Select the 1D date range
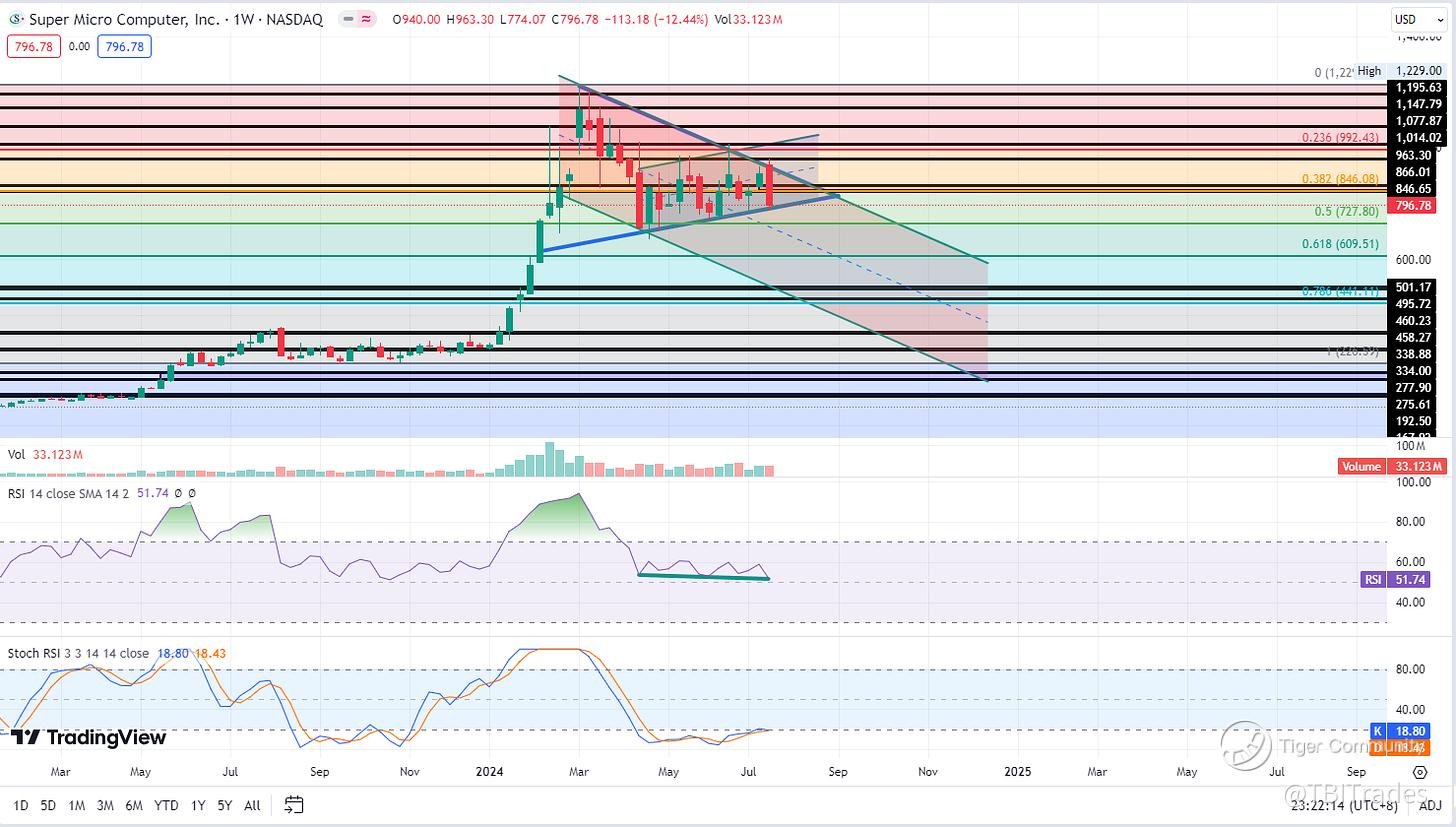The width and height of the screenshot is (1456, 827). coord(20,804)
